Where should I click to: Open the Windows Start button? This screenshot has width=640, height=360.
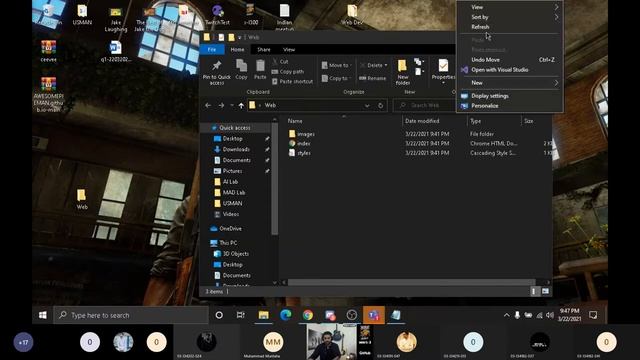point(42,315)
